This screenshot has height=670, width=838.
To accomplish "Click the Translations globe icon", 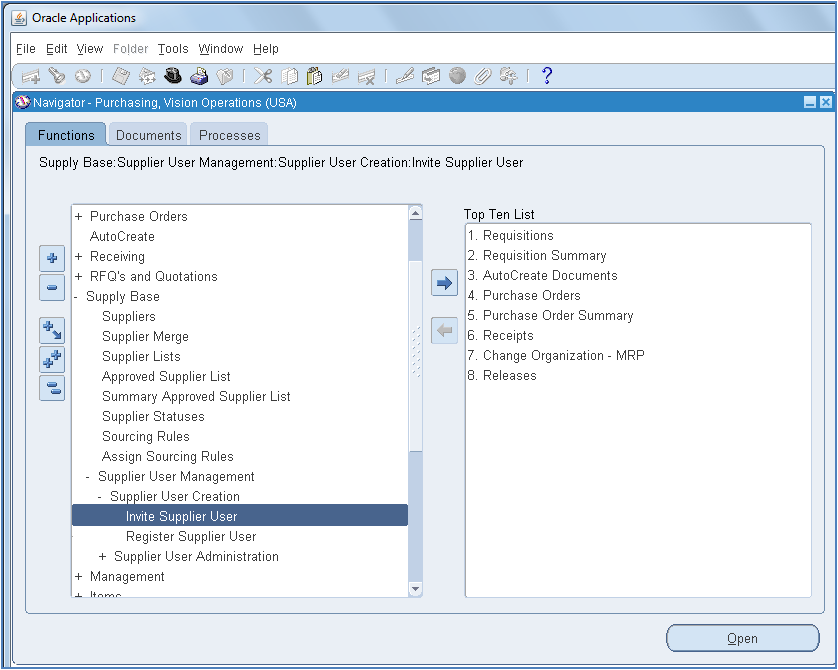I will coord(457,76).
